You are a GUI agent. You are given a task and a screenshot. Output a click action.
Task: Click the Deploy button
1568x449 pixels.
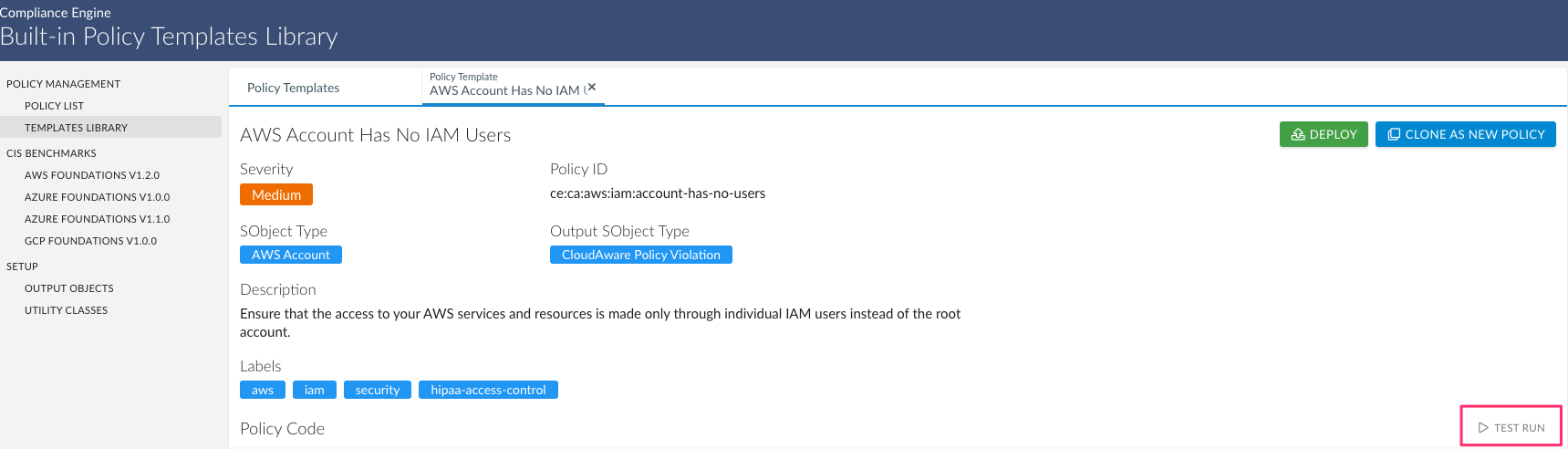1323,134
